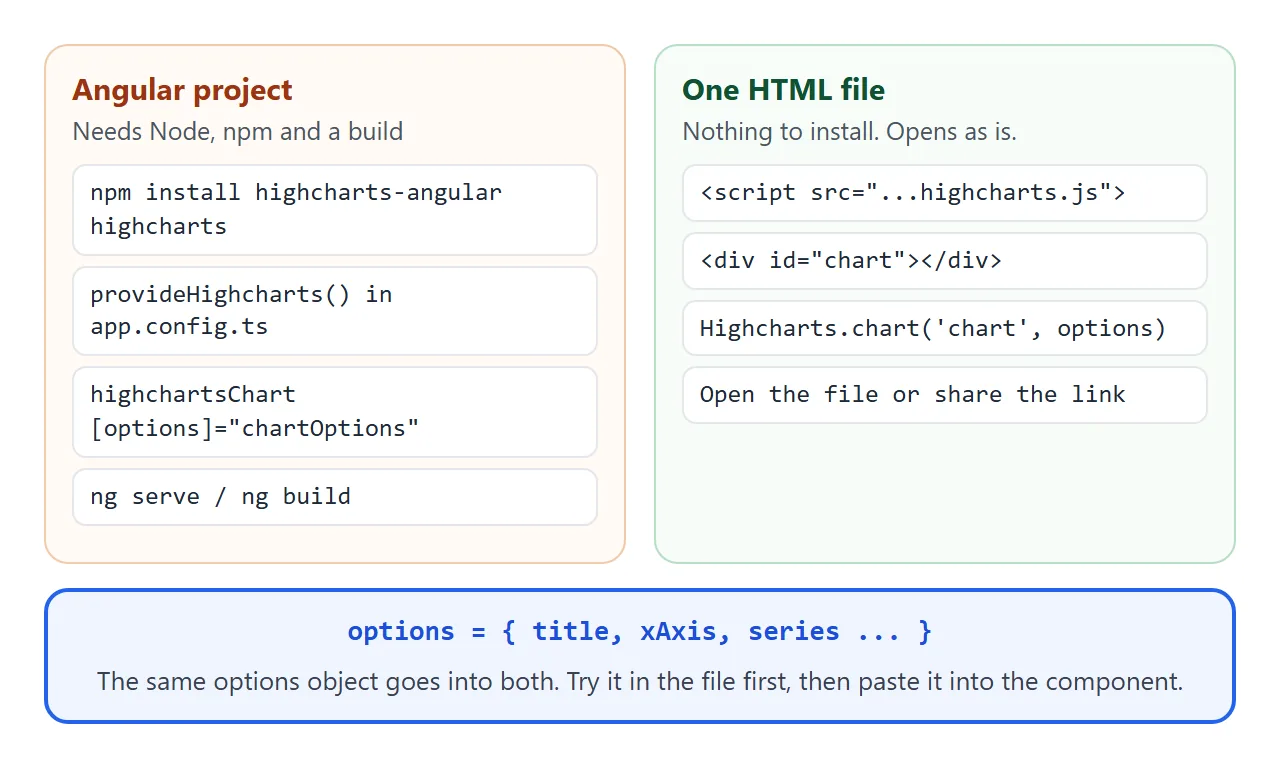Viewport: 1280px width, 772px height.
Task: Click the "Highcharts.chart('chart', options)" line
Action: coord(945,328)
